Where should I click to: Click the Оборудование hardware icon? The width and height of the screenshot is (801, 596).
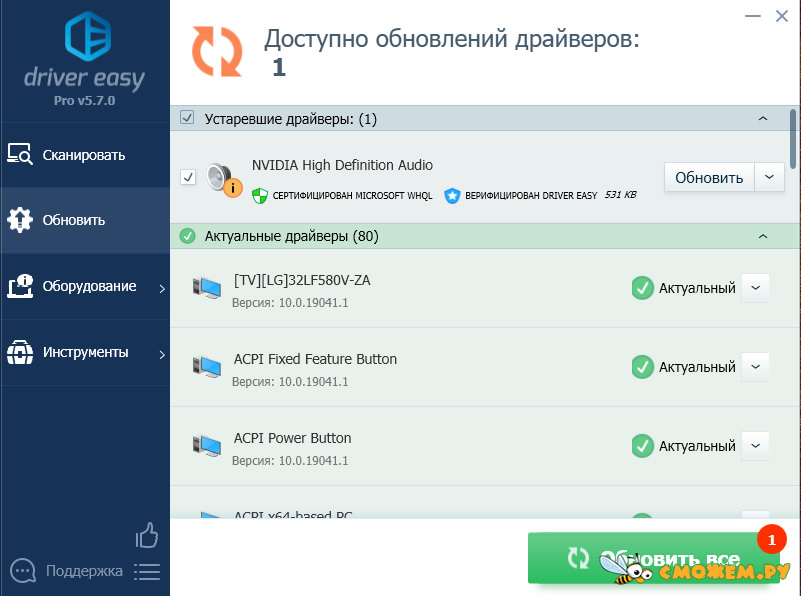click(x=20, y=286)
